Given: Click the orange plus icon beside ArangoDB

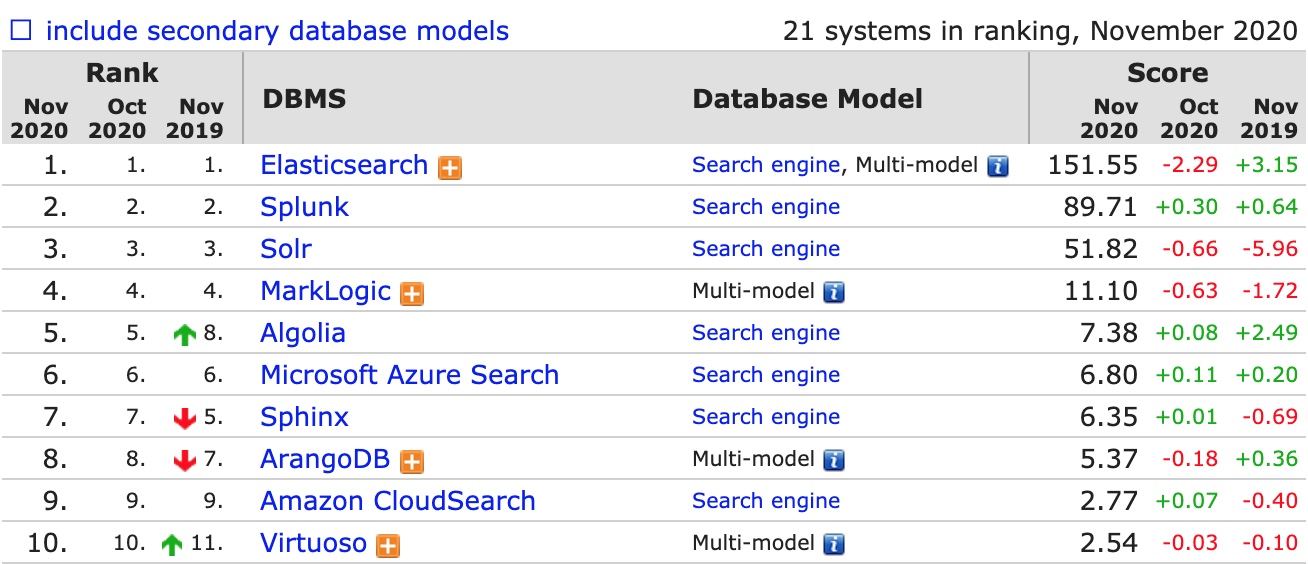Looking at the screenshot, I should (412, 461).
